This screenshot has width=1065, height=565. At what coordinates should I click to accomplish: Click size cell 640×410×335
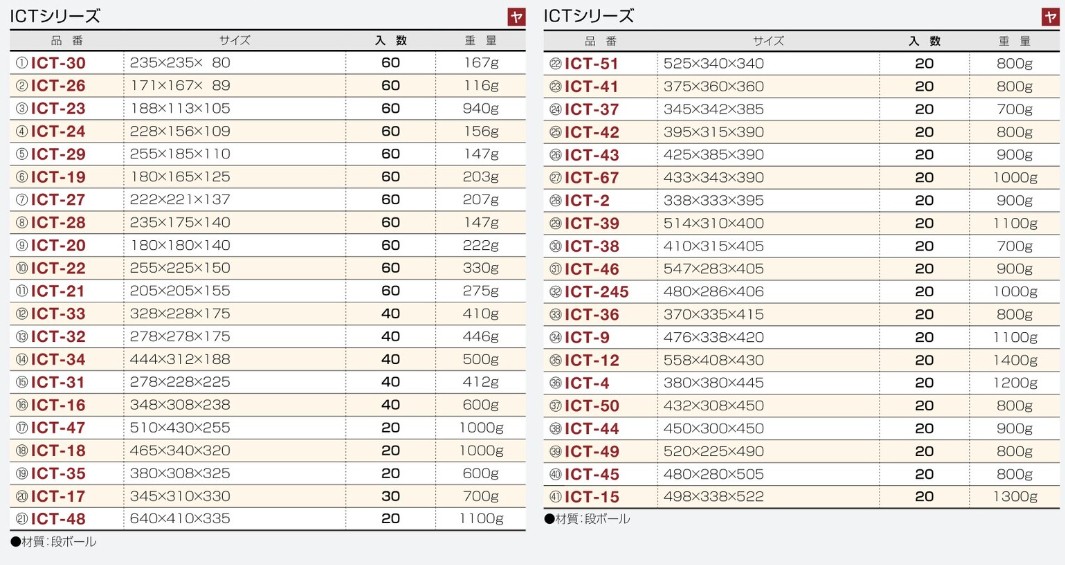coord(180,519)
